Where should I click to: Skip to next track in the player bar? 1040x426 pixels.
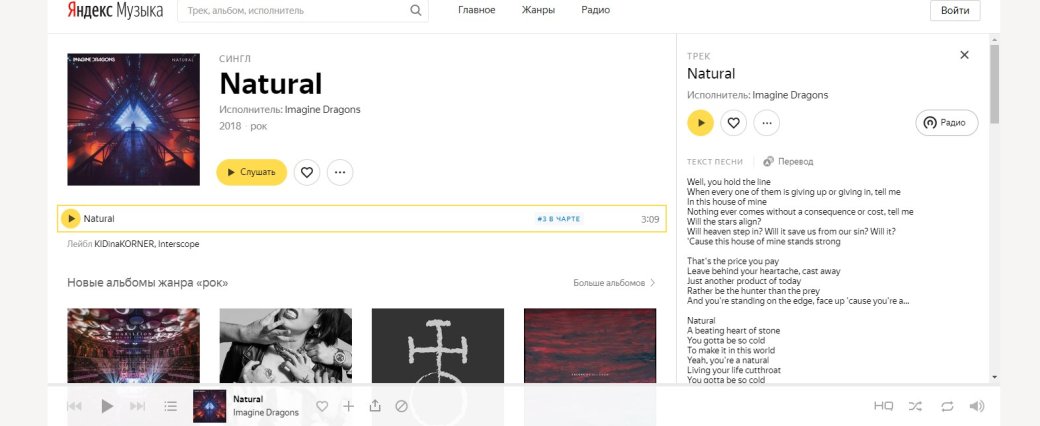tap(137, 406)
